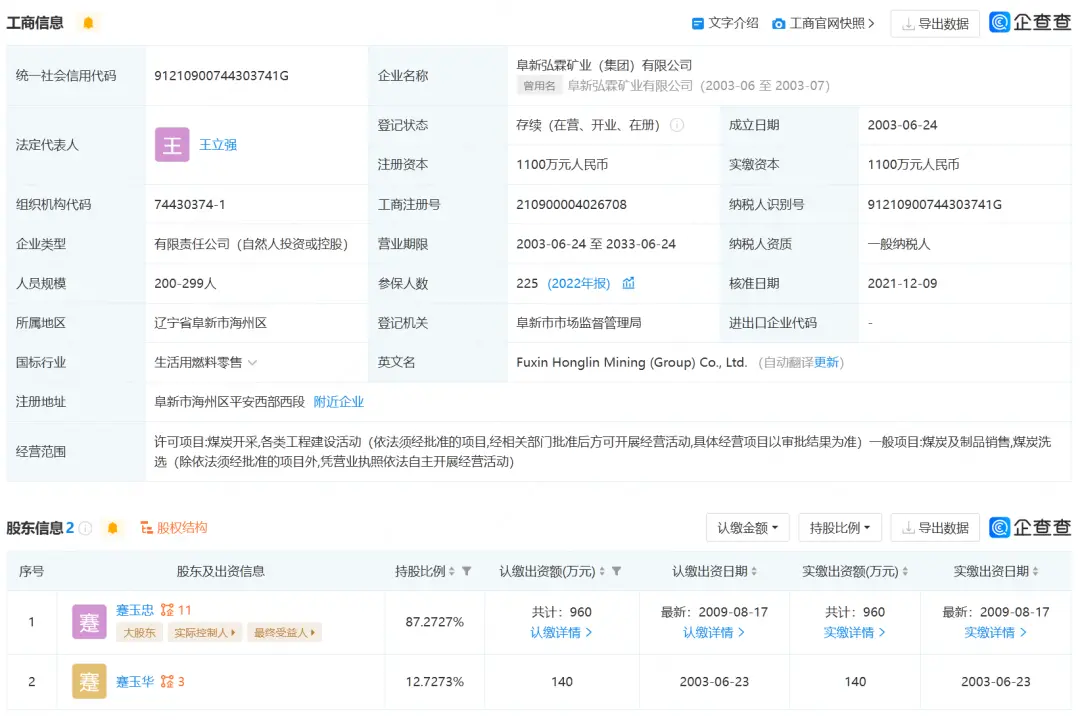
Task: Open the 持股比例 dropdown filter
Action: pyautogui.click(x=839, y=528)
